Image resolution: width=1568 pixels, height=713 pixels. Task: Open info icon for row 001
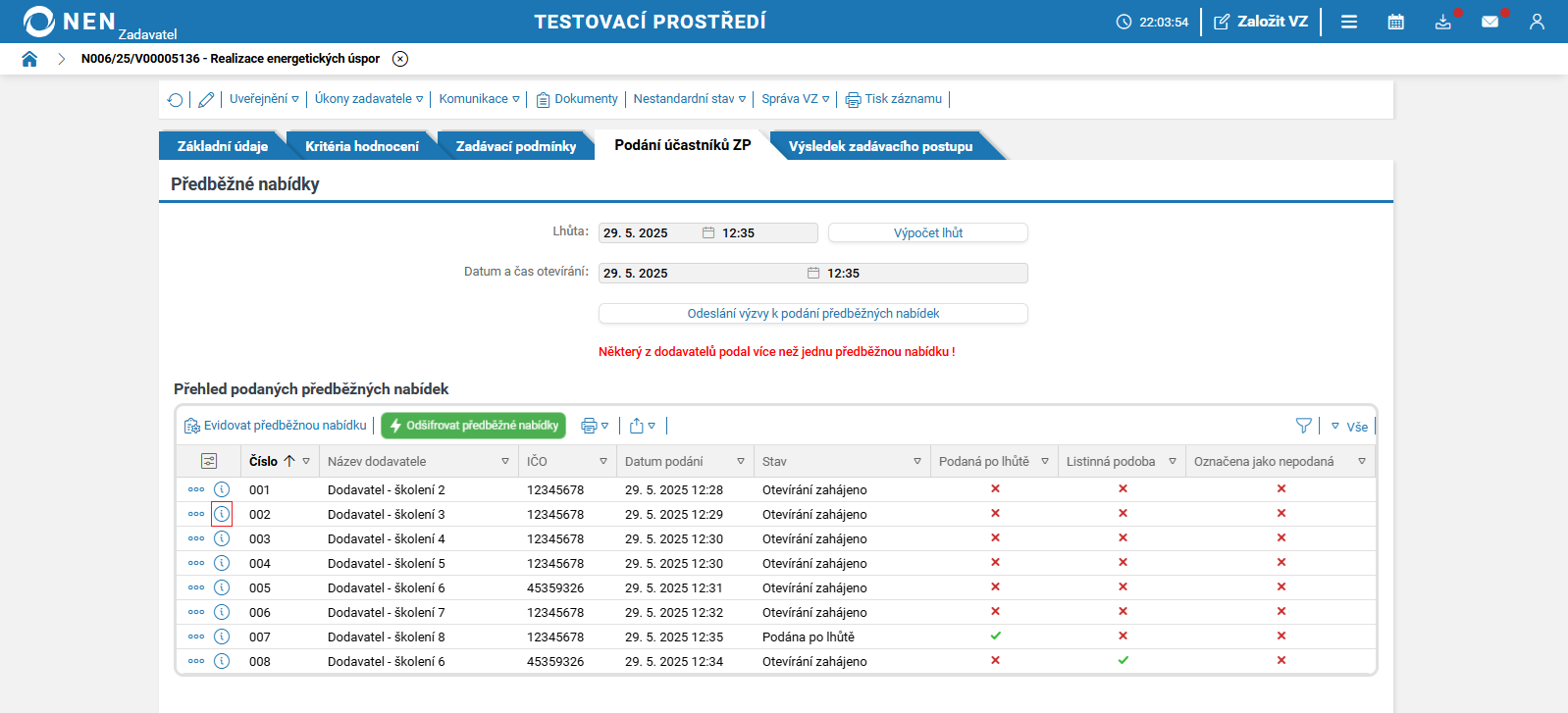point(222,489)
